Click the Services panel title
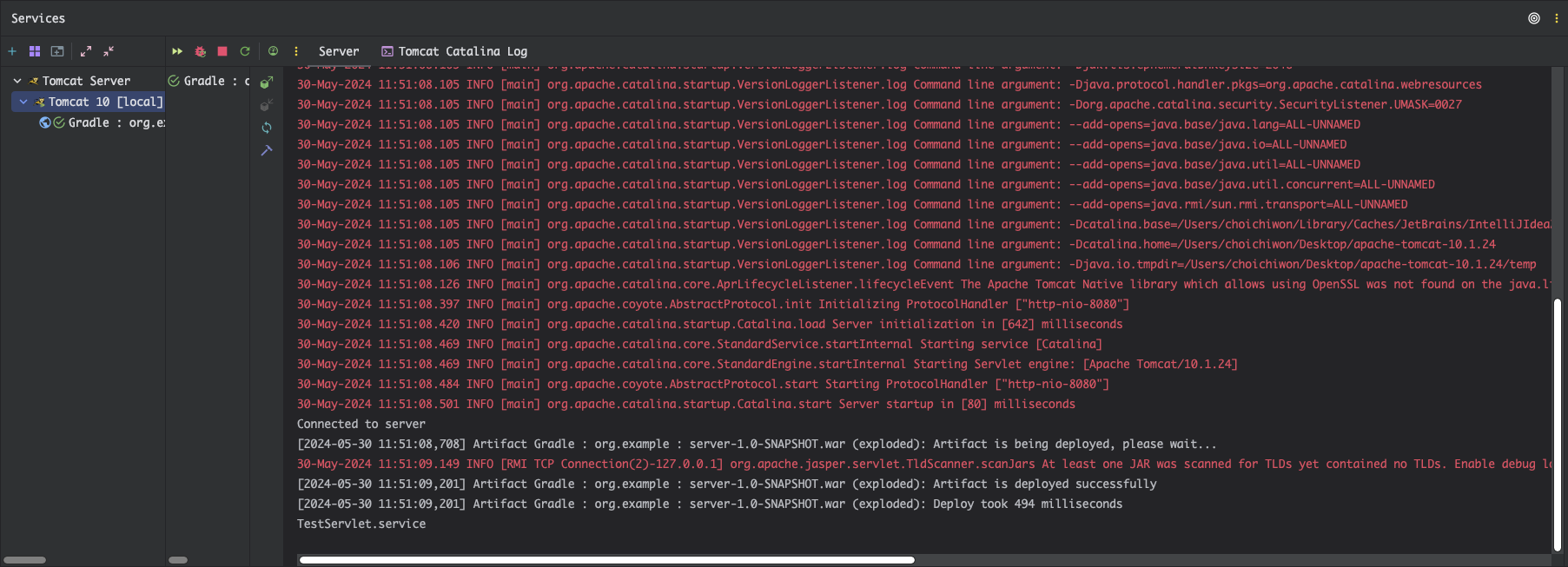 [38, 18]
